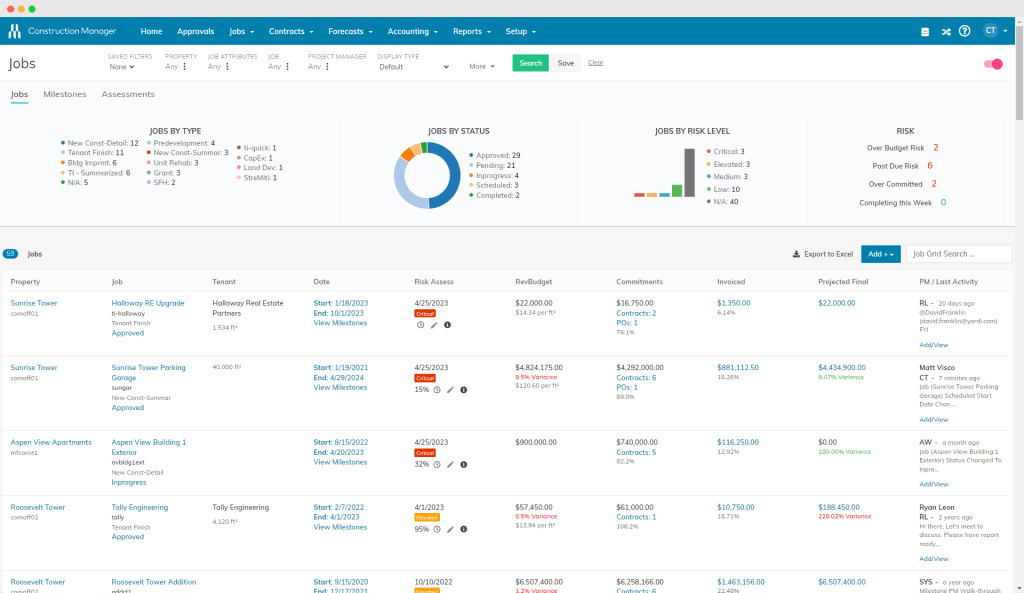Click the 59 jobs count badge
Image resolution: width=1024 pixels, height=593 pixels.
click(10, 254)
